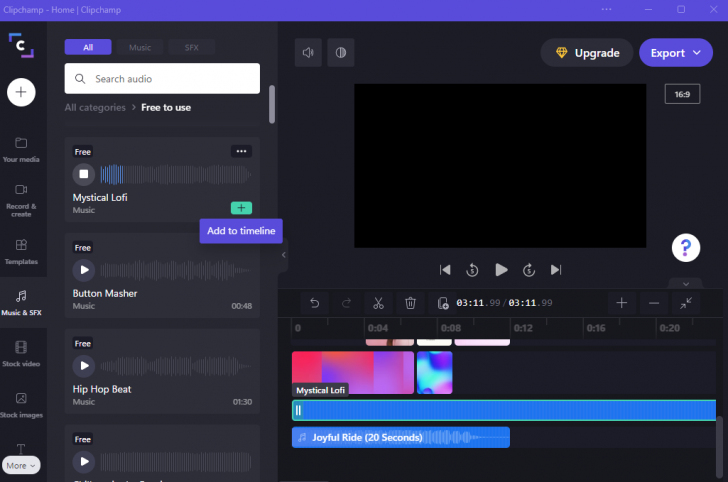
Task: Stop Mystical Lofi preview playback
Action: (x=84, y=174)
